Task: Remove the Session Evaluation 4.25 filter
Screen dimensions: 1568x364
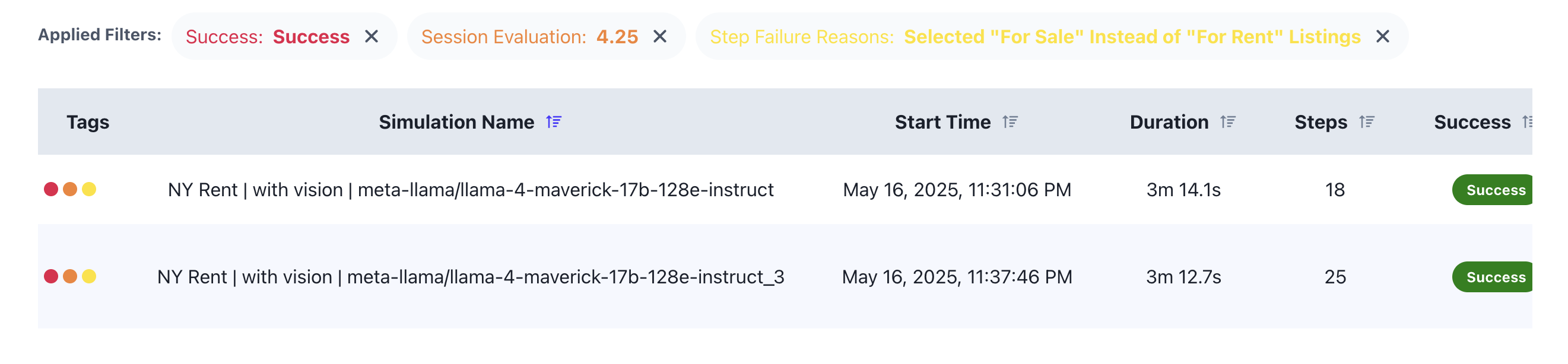Action: [660, 37]
